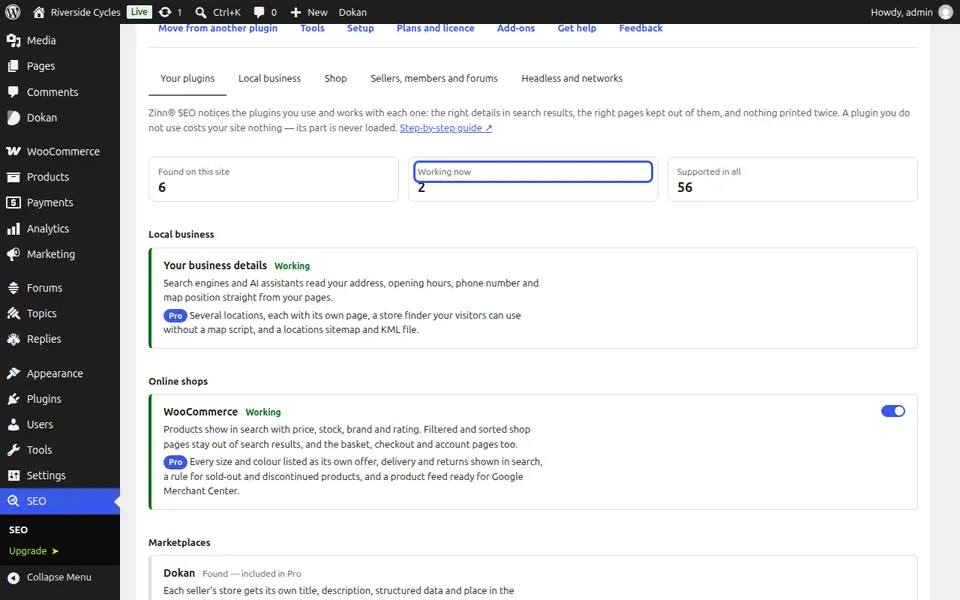Open the Feedback link
Viewport: 960px width, 600px height.
coord(640,28)
